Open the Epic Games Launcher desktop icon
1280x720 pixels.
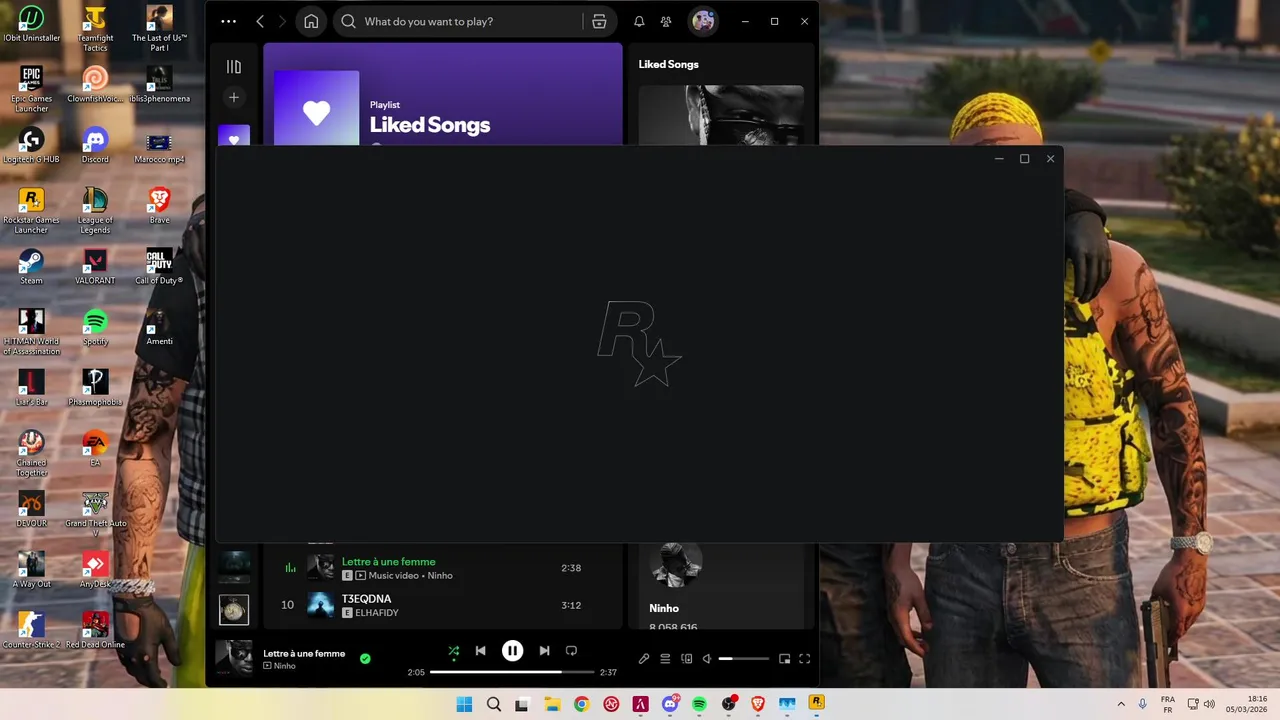[31, 90]
